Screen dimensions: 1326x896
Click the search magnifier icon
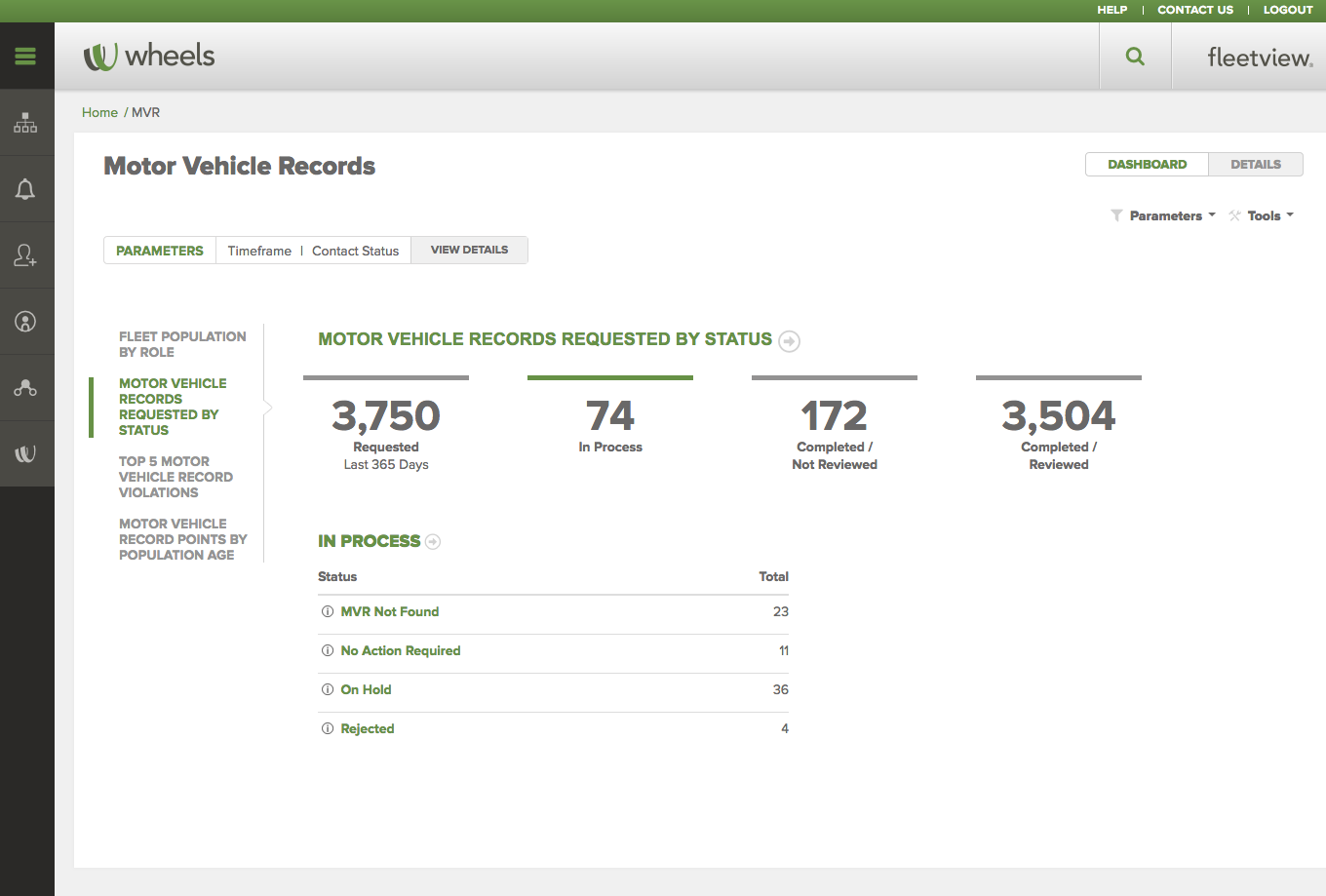[x=1135, y=57]
